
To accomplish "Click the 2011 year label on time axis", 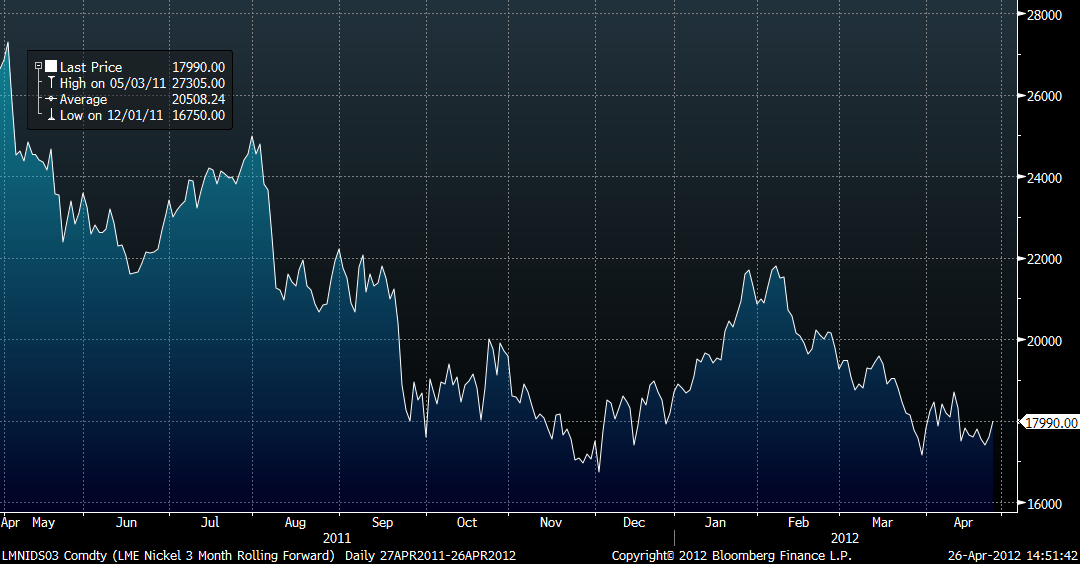I will point(337,537).
